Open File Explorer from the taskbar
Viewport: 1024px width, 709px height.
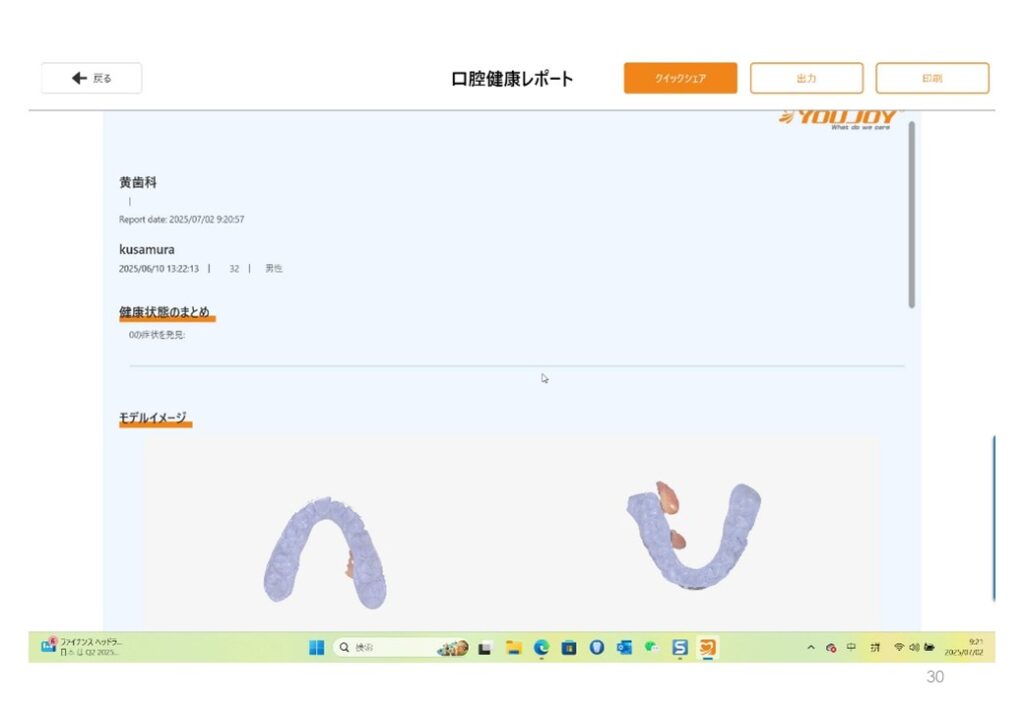(x=513, y=648)
